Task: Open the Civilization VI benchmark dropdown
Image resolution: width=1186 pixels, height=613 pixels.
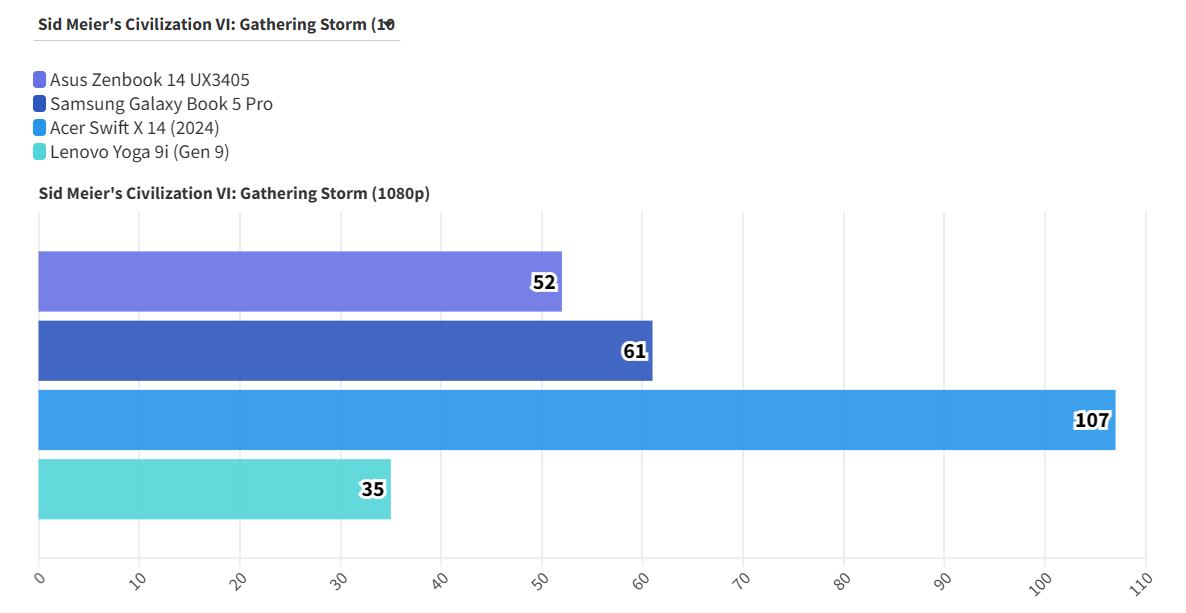Action: (x=217, y=25)
